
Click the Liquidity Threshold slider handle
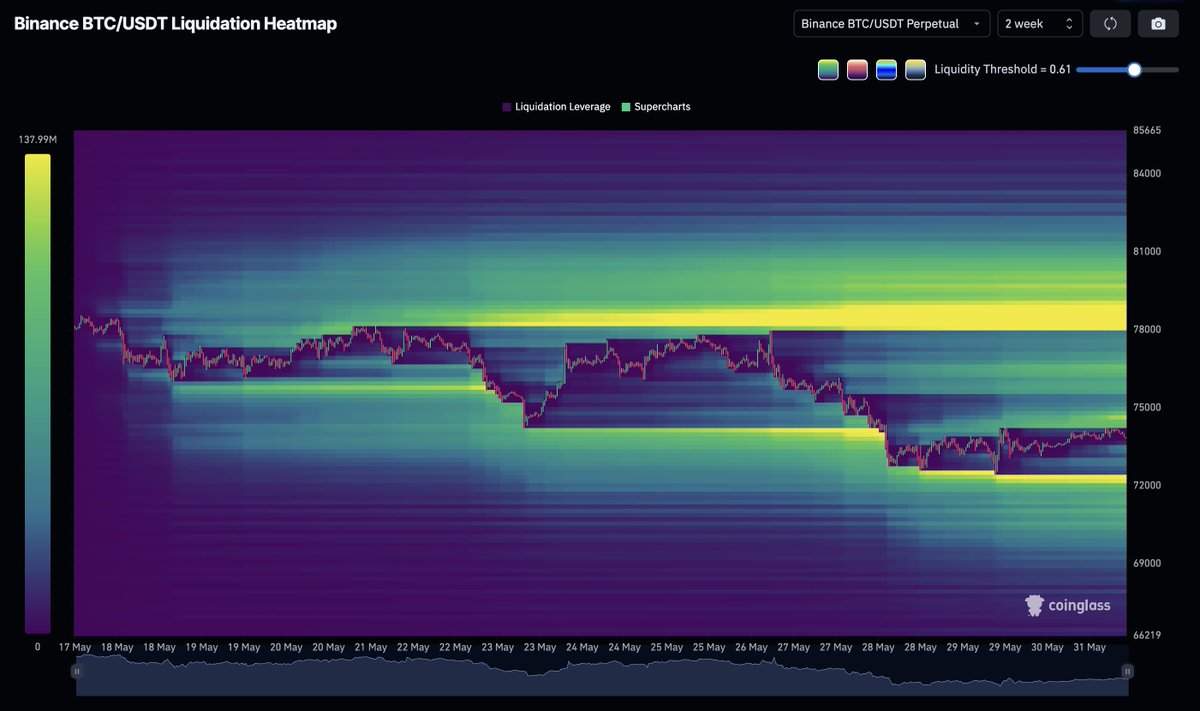click(x=1134, y=70)
